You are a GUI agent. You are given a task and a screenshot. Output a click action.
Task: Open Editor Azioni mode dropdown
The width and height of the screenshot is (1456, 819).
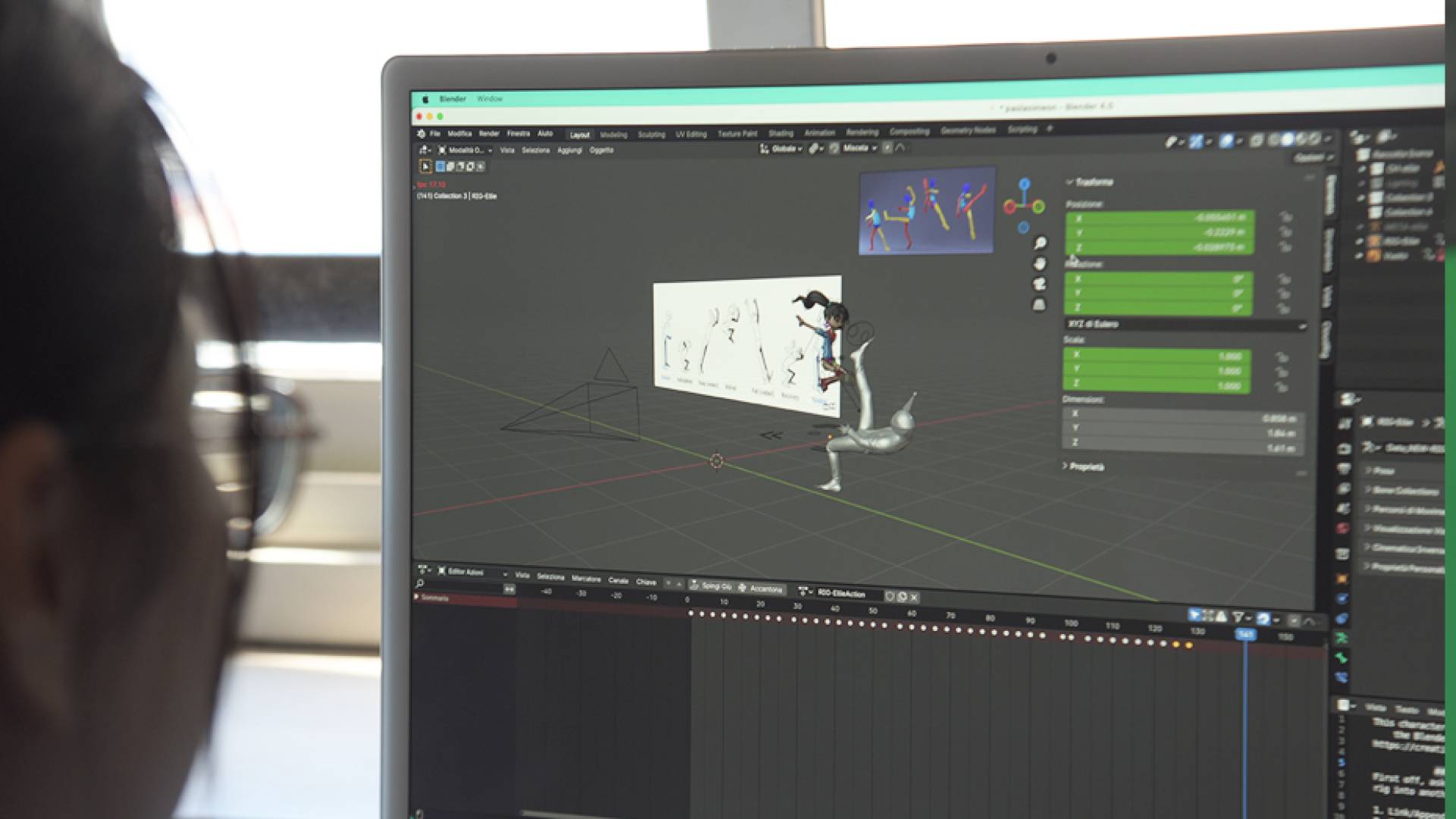473,572
